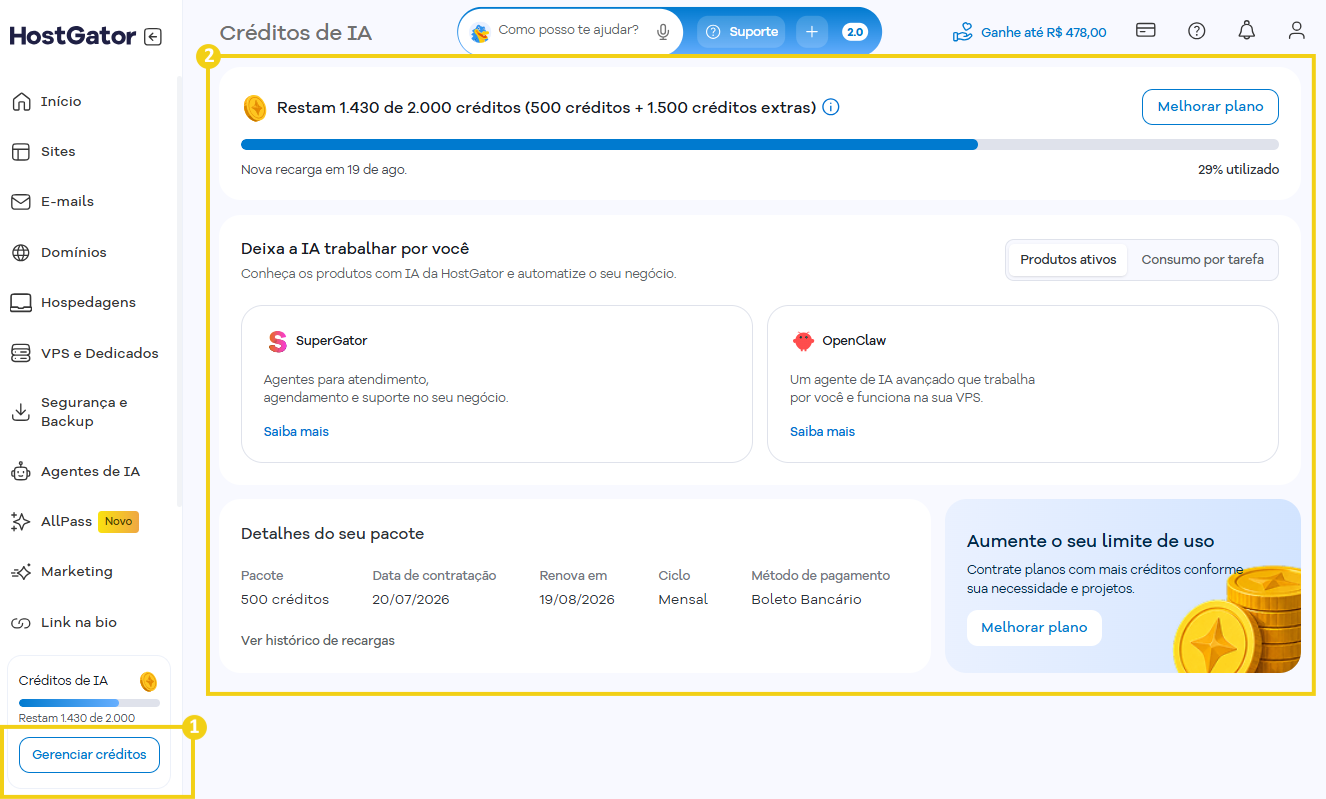
Task: Click the plus icon beside Suporte
Action: click(811, 32)
